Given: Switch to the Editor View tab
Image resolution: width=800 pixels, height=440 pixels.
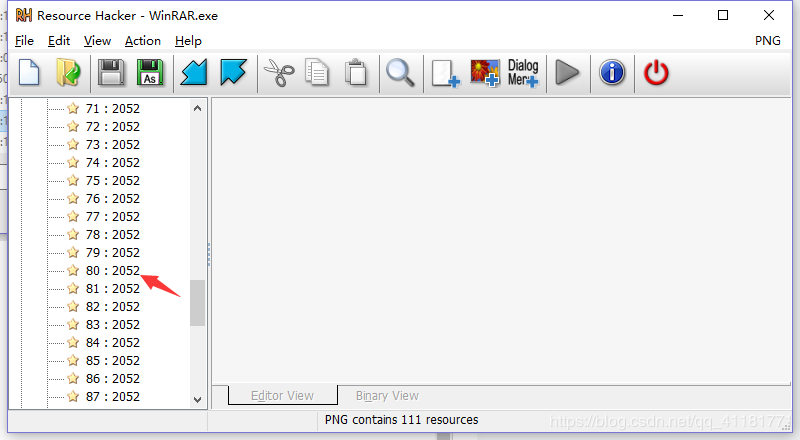Looking at the screenshot, I should 282,396.
